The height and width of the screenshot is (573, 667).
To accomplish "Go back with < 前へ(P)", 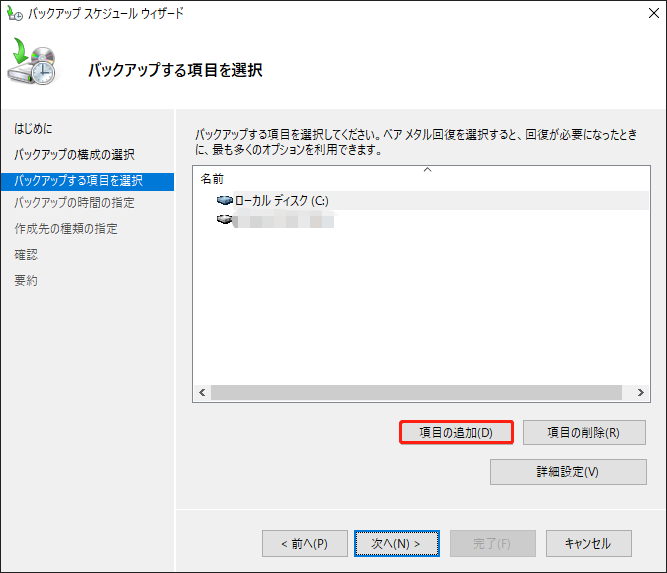I will pyautogui.click(x=305, y=543).
